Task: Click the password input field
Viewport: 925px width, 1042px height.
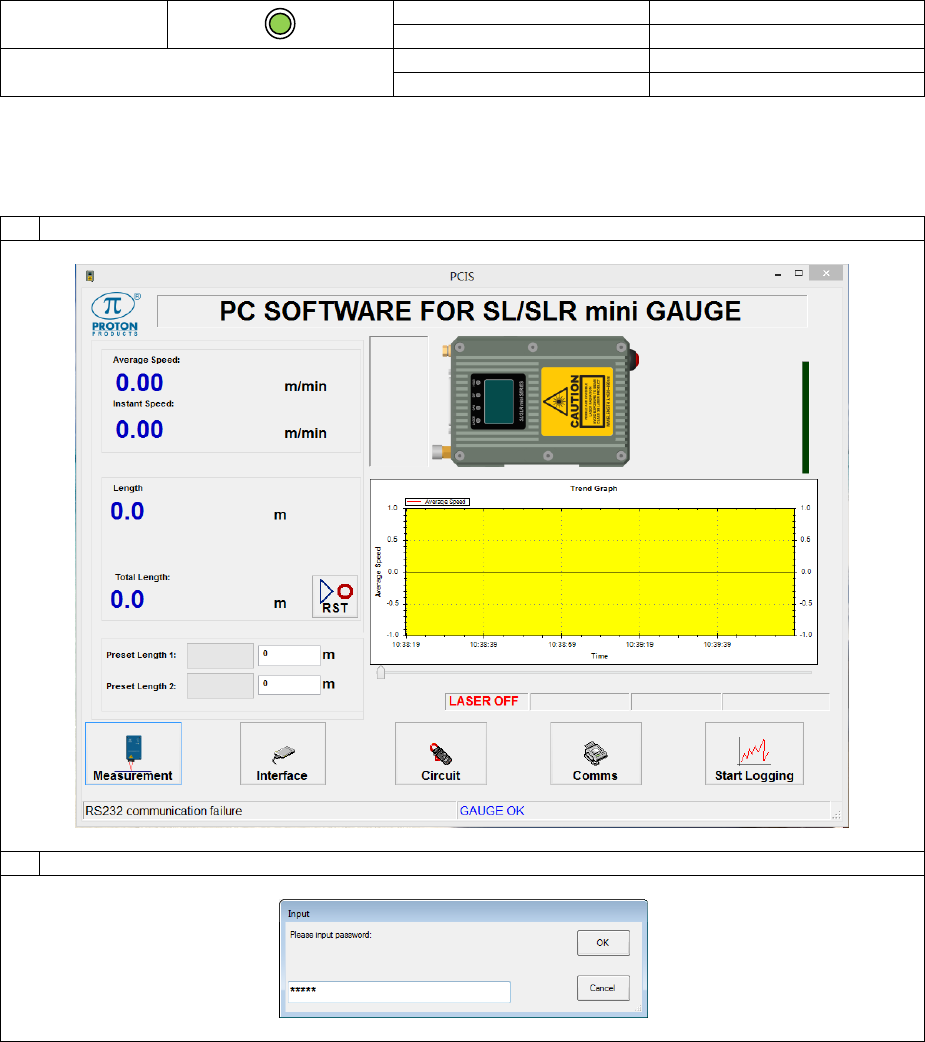Action: click(x=399, y=991)
